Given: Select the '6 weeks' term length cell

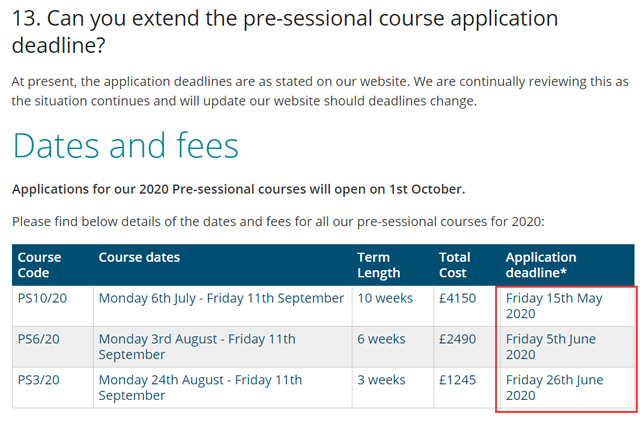Looking at the screenshot, I should (393, 347).
